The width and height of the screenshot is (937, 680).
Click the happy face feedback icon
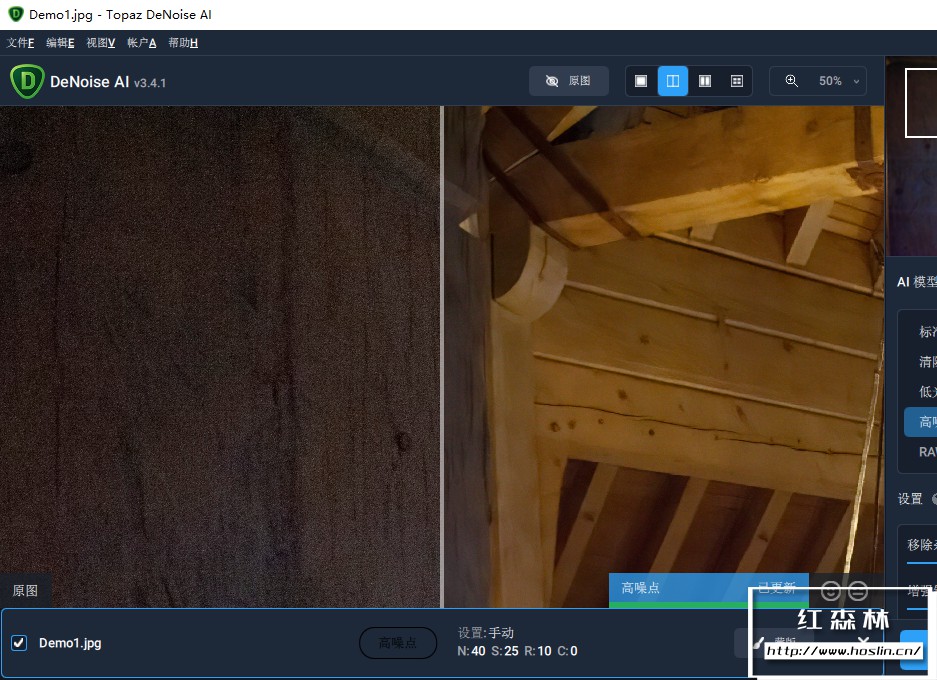(x=831, y=591)
